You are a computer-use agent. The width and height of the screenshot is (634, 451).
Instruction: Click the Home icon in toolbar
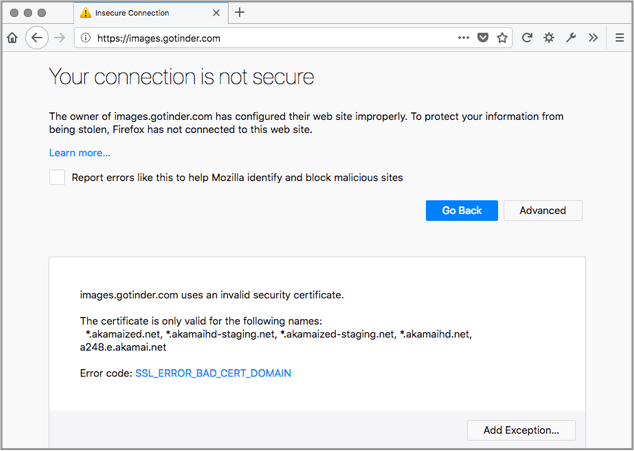[12, 38]
